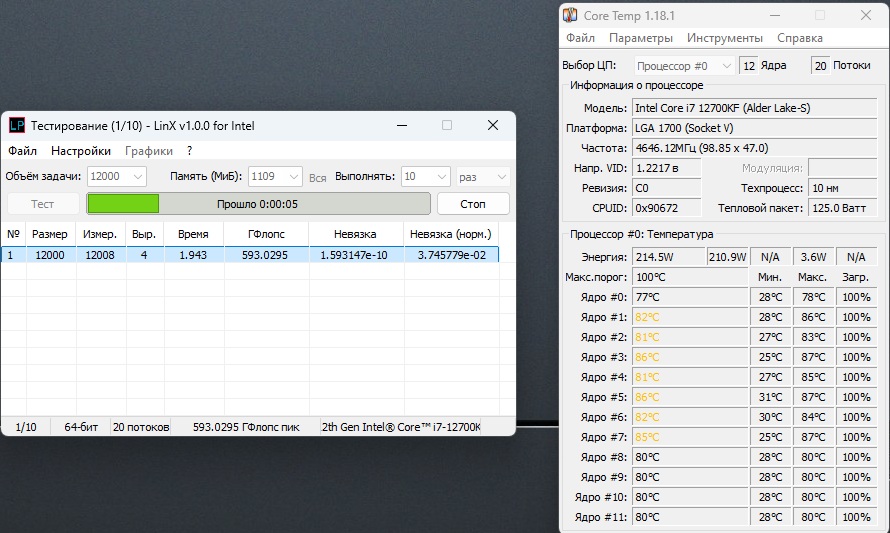This screenshot has height=533, width=890.
Task: Click the Ядро #3 temperature 86°C
Action: pos(690,357)
